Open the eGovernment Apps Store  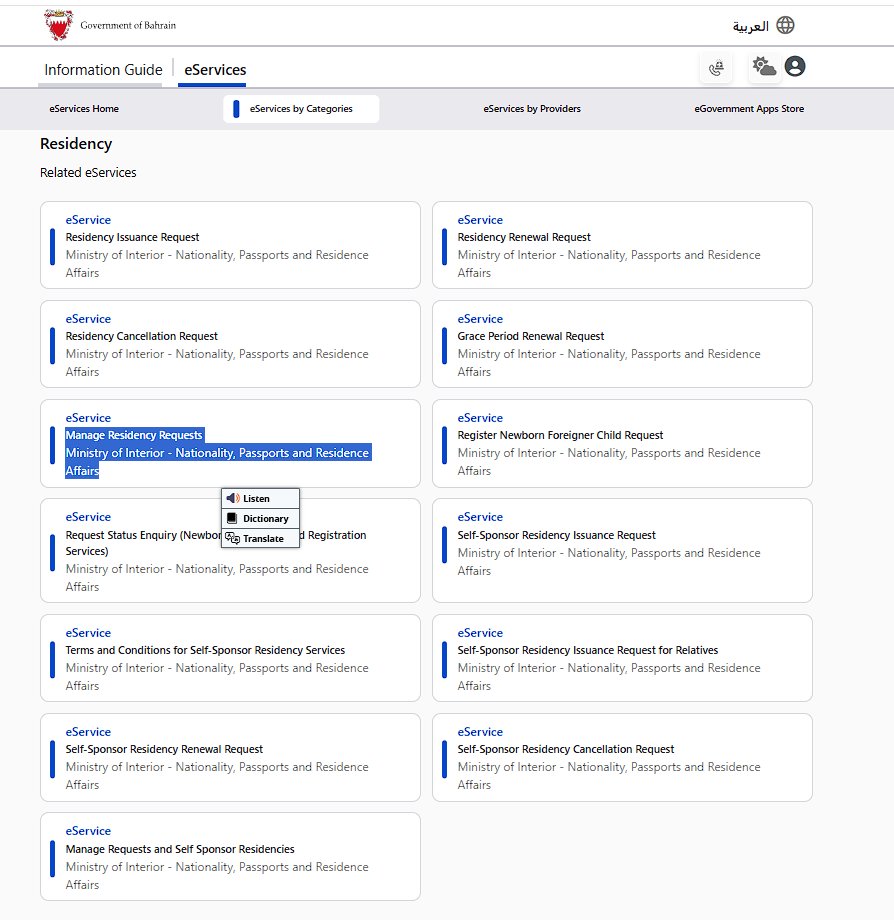click(749, 108)
